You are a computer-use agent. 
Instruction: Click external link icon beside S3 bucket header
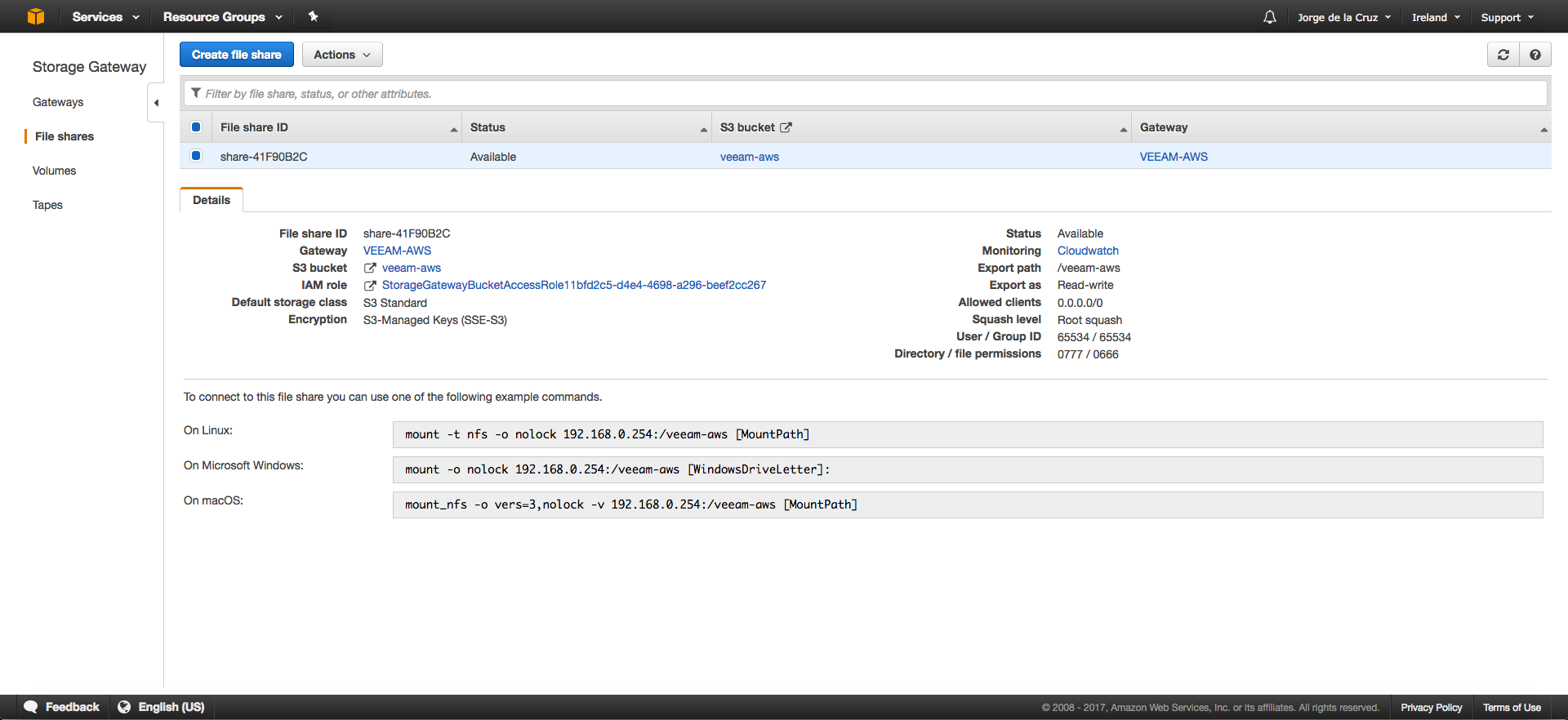point(786,127)
